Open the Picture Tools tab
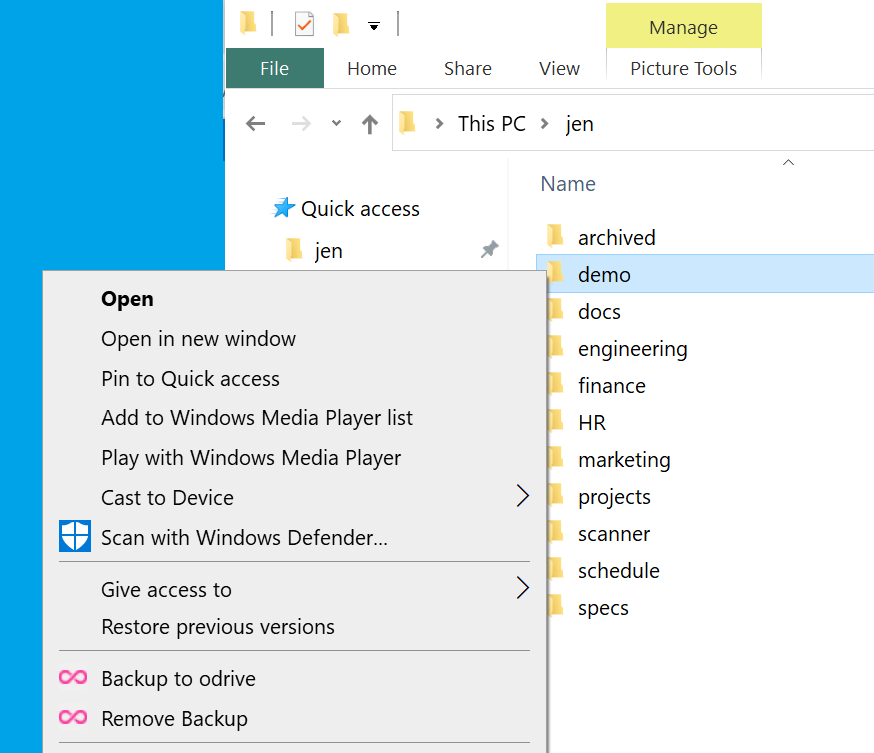This screenshot has height=753, width=874. pyautogui.click(x=683, y=69)
